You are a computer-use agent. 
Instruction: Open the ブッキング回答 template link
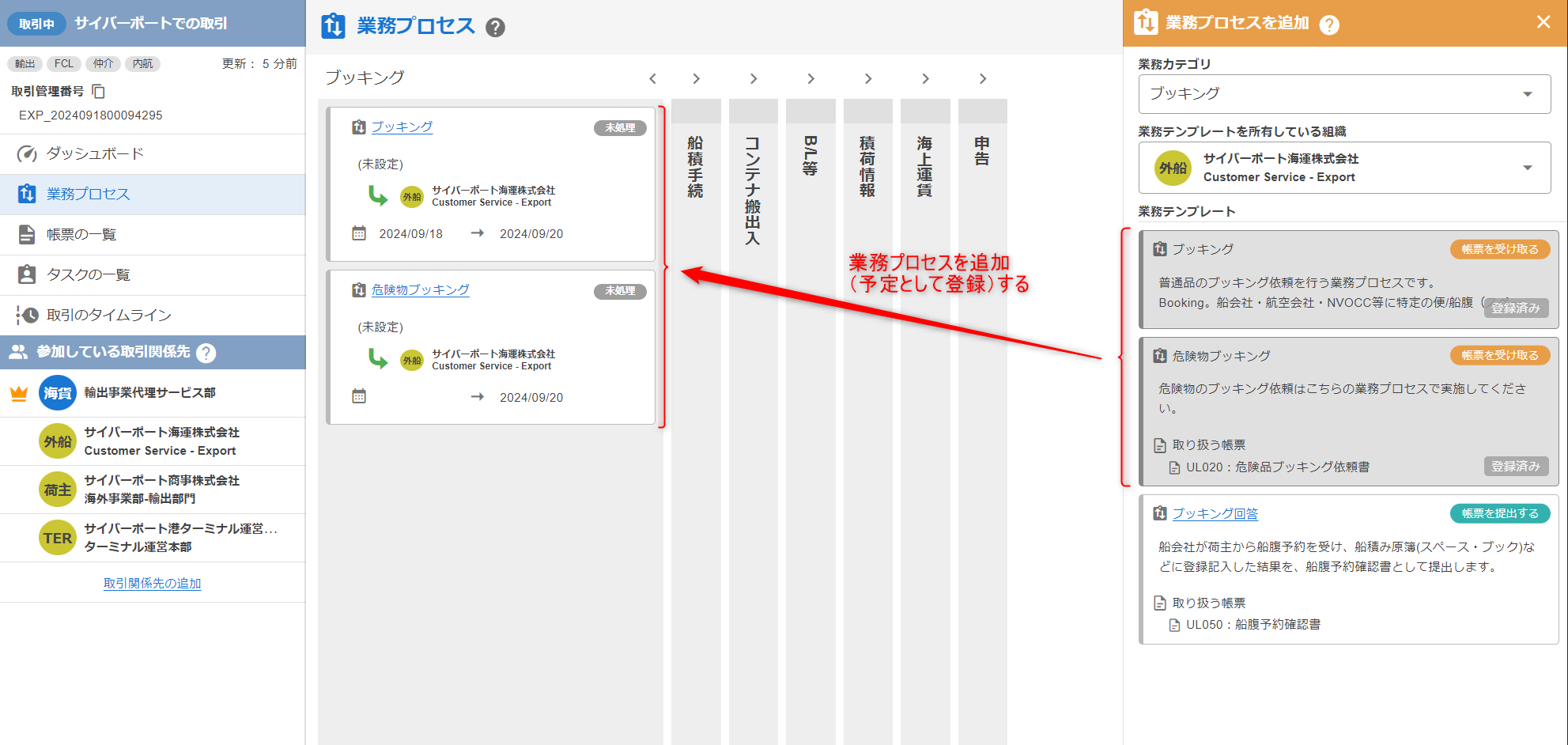click(x=1215, y=514)
